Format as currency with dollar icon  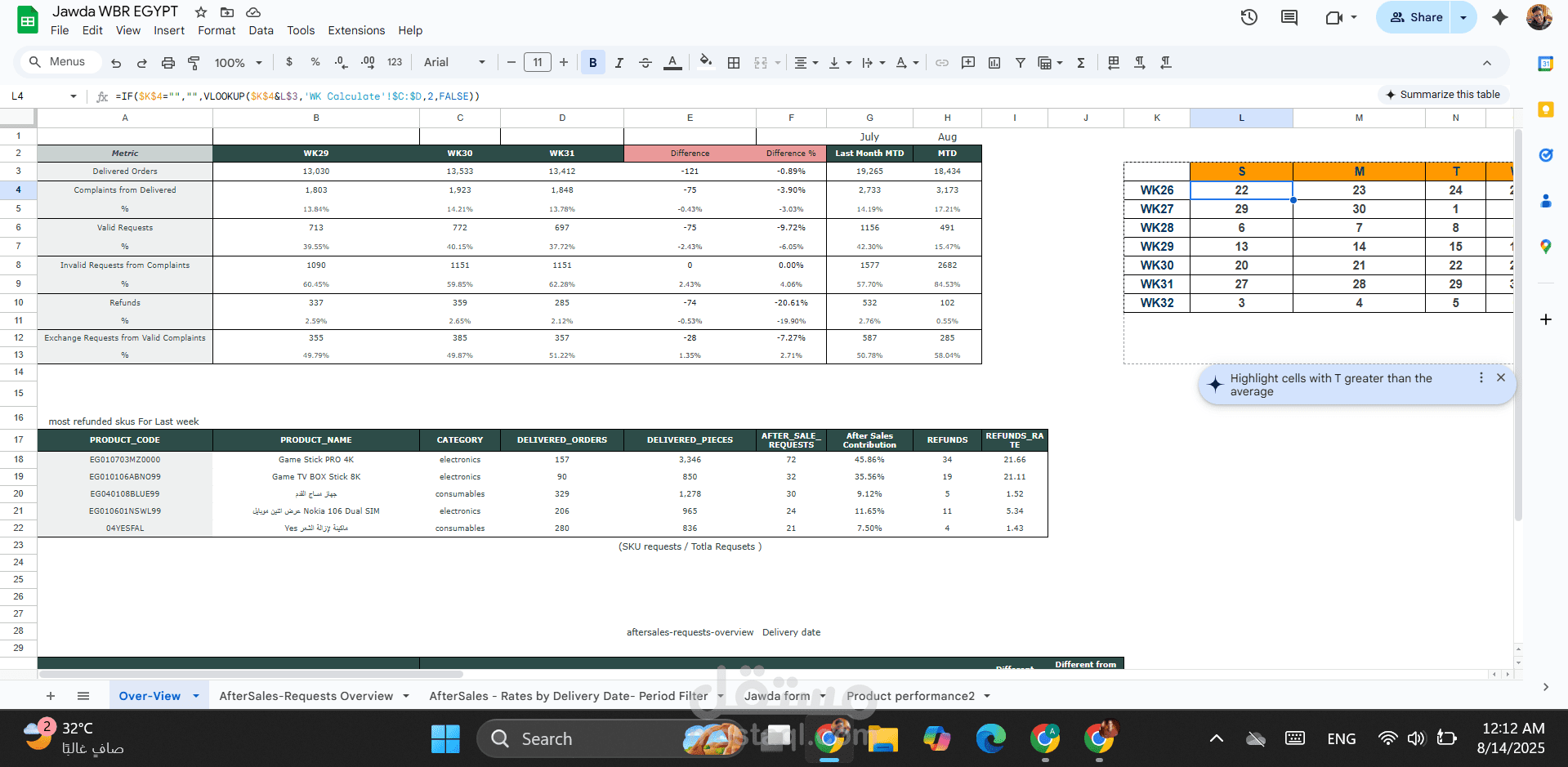tap(289, 62)
